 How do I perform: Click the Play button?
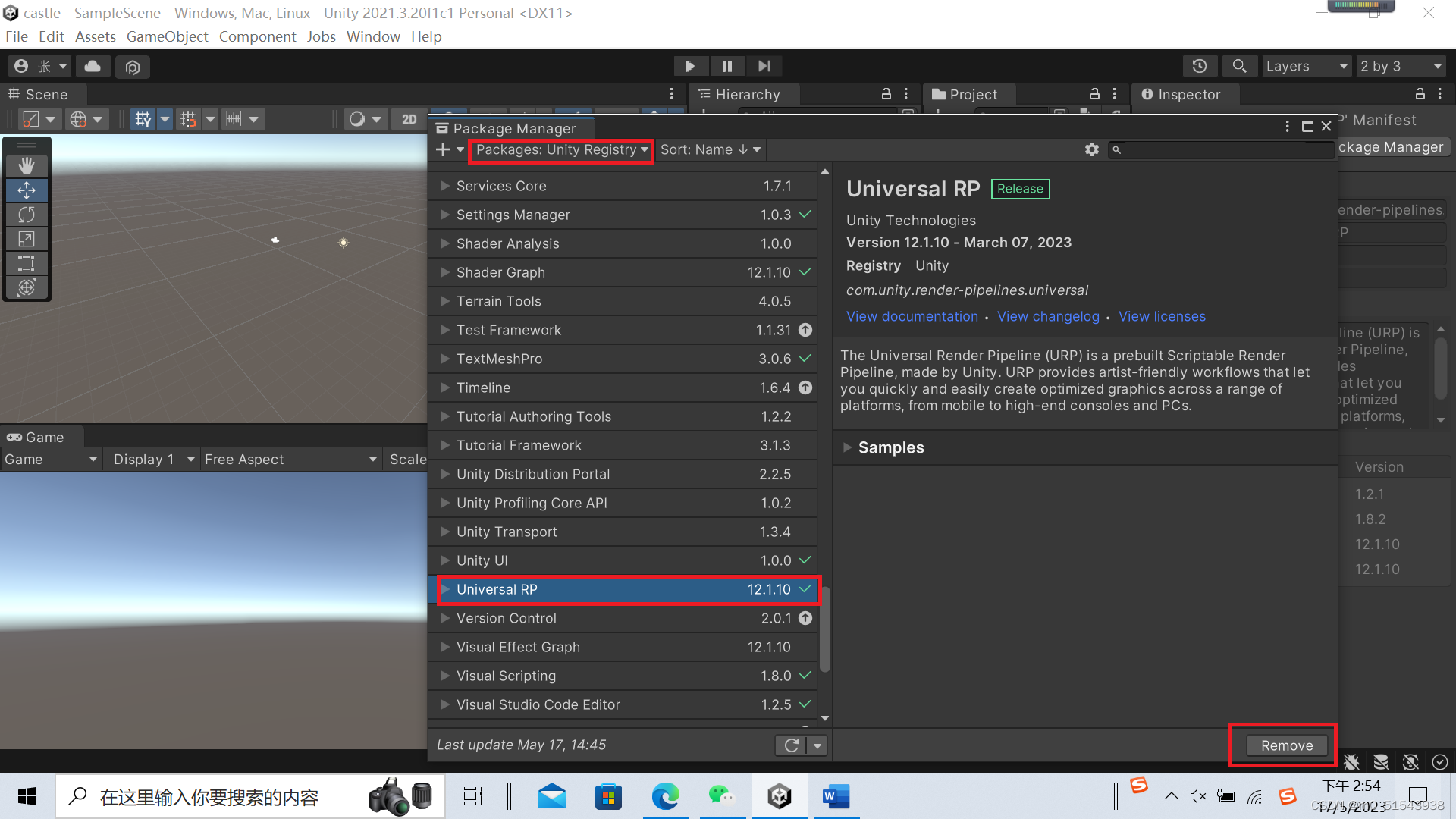690,66
